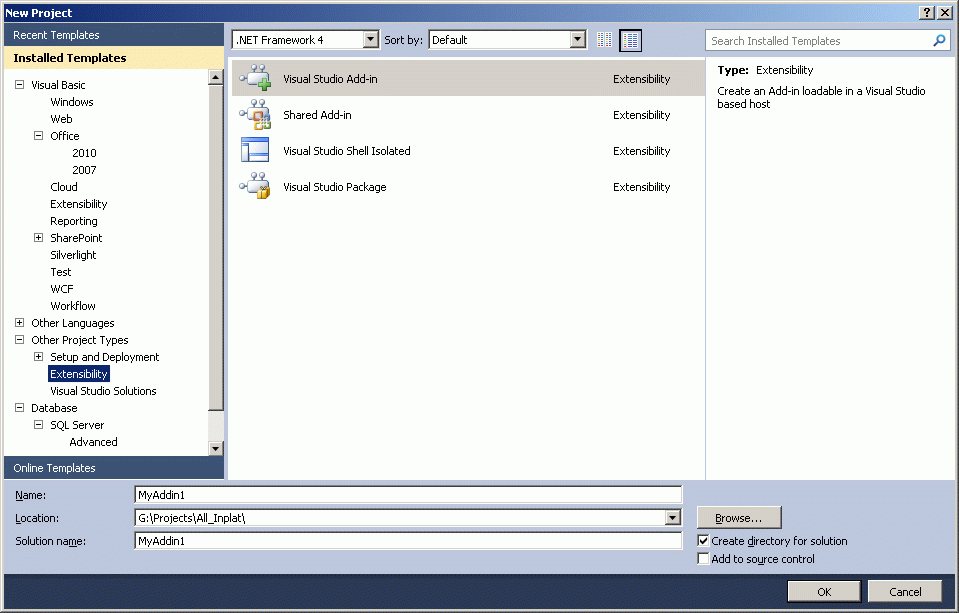This screenshot has height=613, width=959.
Task: Click the tree scrollbar up arrow
Action: tap(215, 77)
